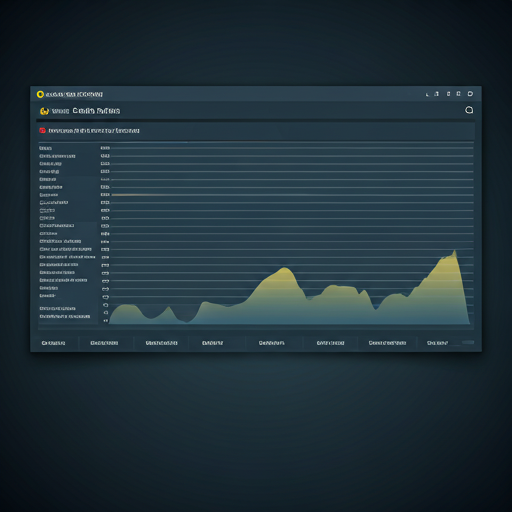The image size is (512, 512).
Task: Click the small pill control in footer bar
Action: (468, 342)
